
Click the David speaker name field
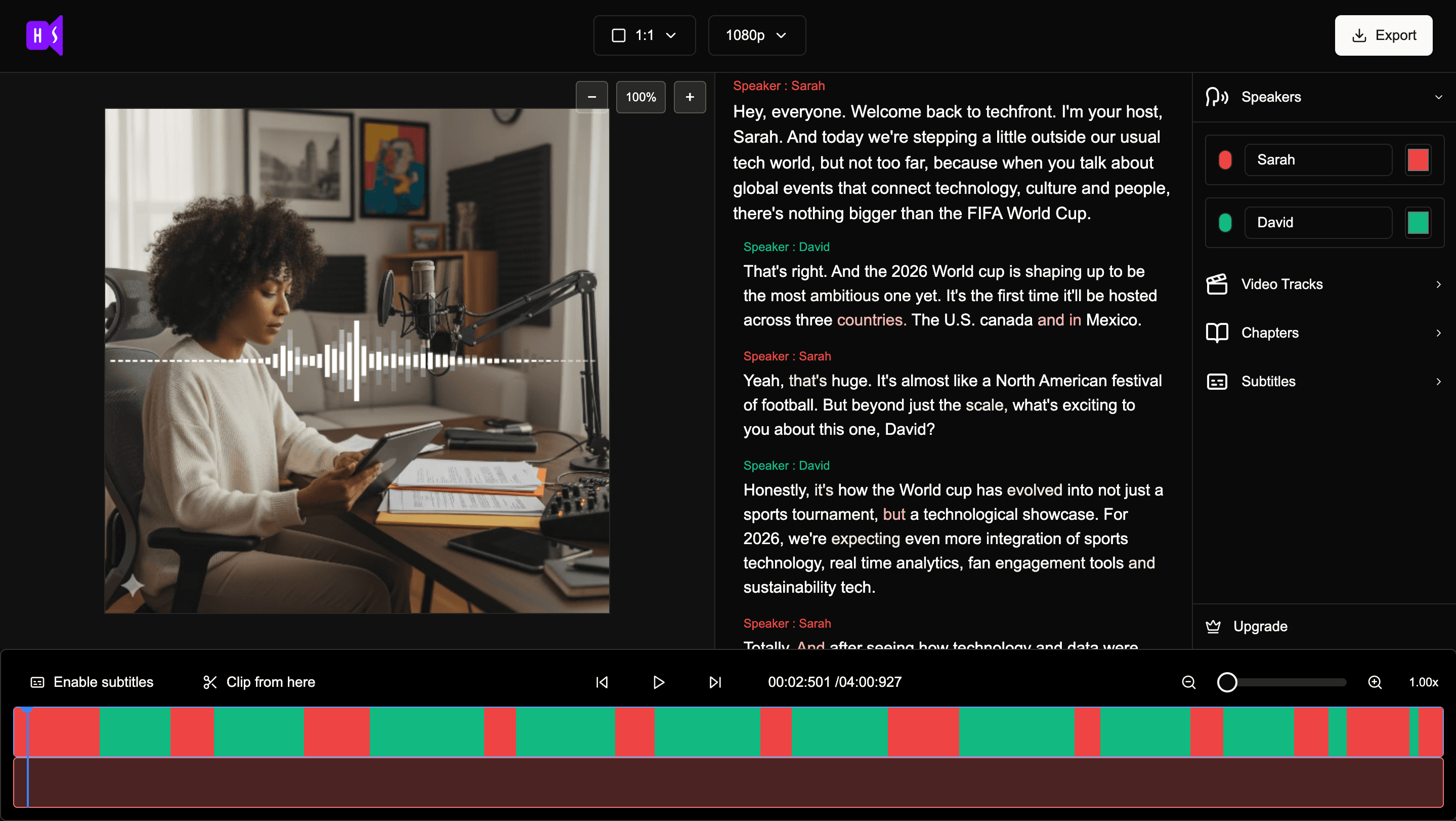(1319, 222)
